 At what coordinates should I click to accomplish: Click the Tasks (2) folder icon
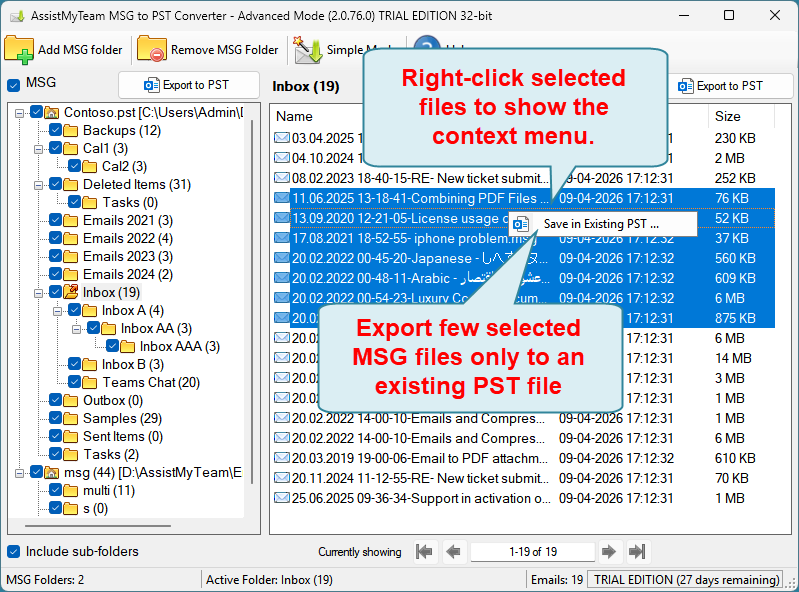70,454
